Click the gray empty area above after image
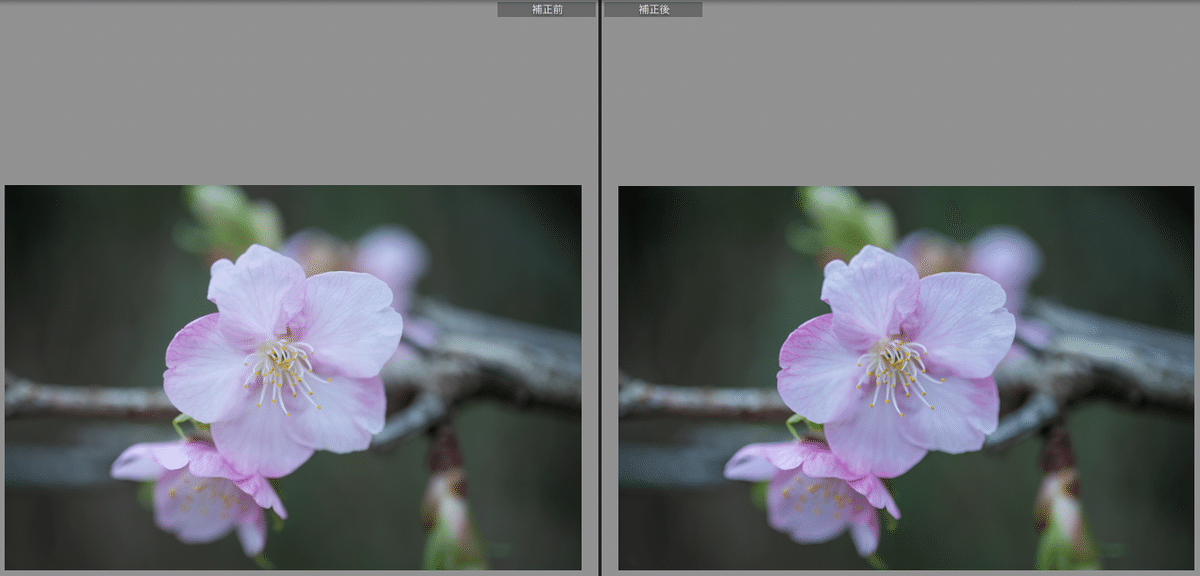The image size is (1200, 576). pyautogui.click(x=900, y=100)
